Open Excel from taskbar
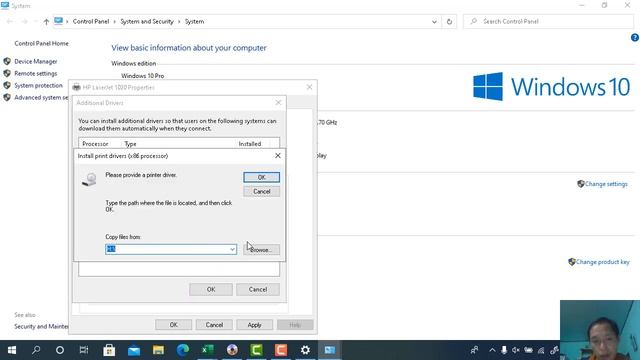 [207, 350]
